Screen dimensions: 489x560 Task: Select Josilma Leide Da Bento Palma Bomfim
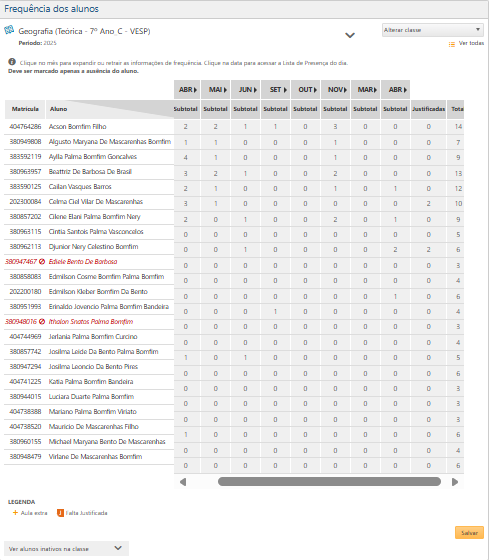[x=103, y=351]
